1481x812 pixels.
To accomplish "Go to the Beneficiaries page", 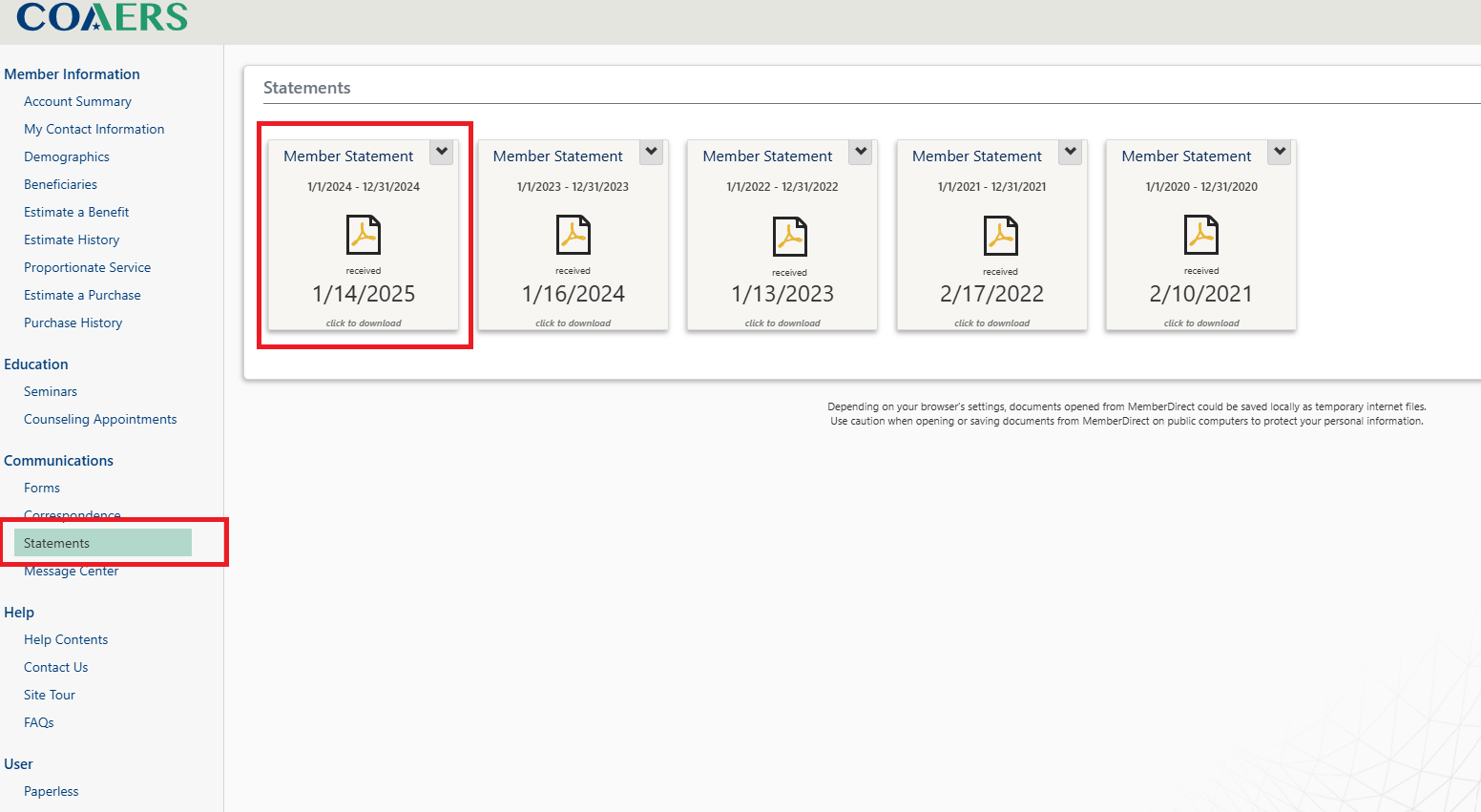I will (60, 184).
